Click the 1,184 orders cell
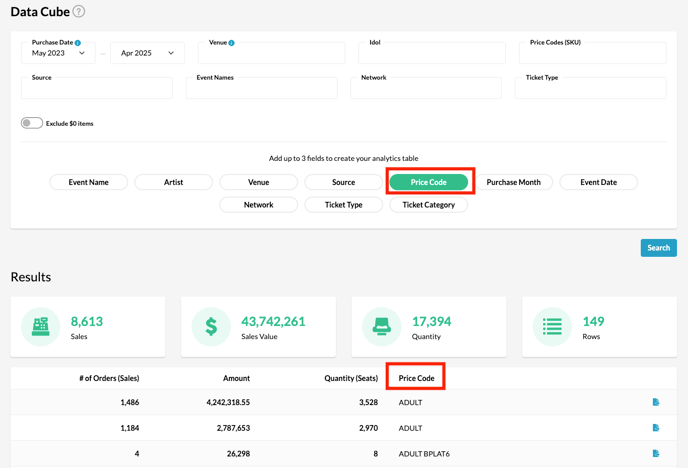This screenshot has height=468, width=688. pos(130,428)
